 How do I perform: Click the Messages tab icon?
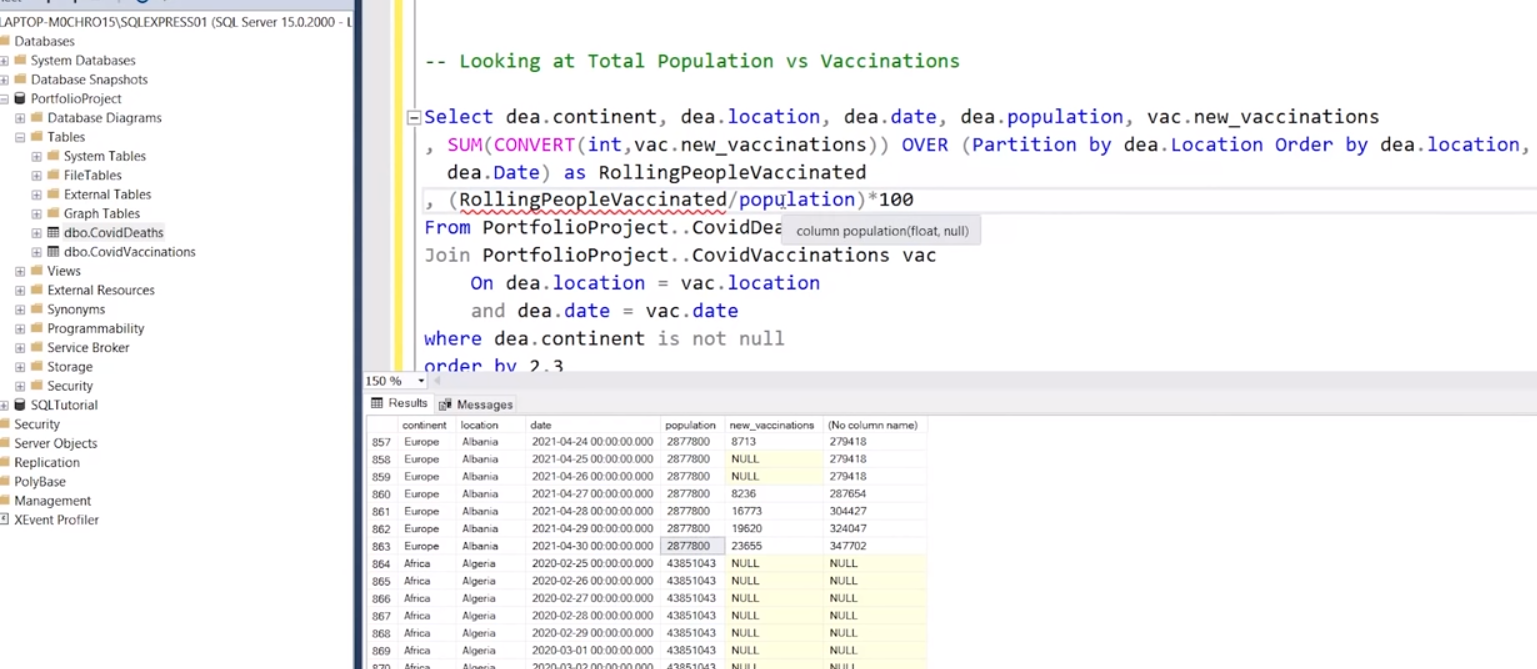[x=445, y=405]
